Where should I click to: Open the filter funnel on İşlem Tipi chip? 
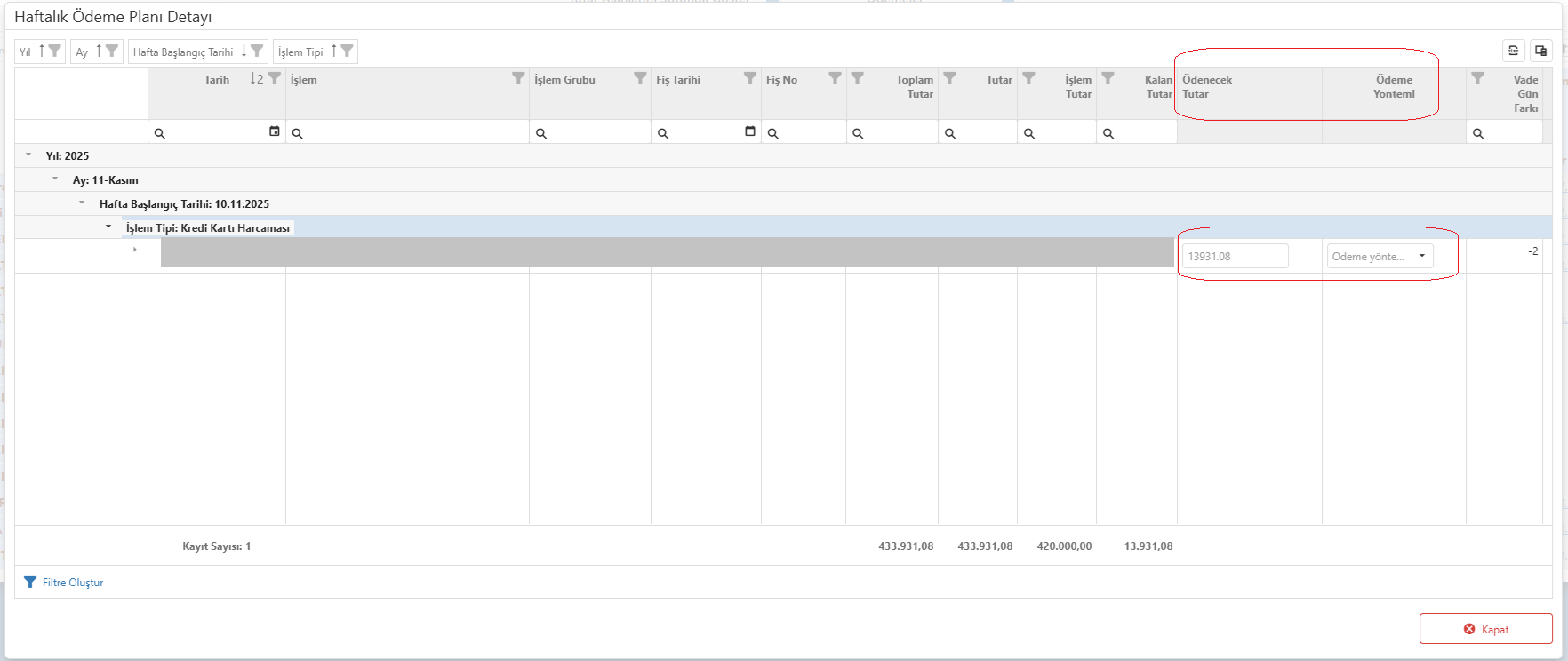click(348, 51)
